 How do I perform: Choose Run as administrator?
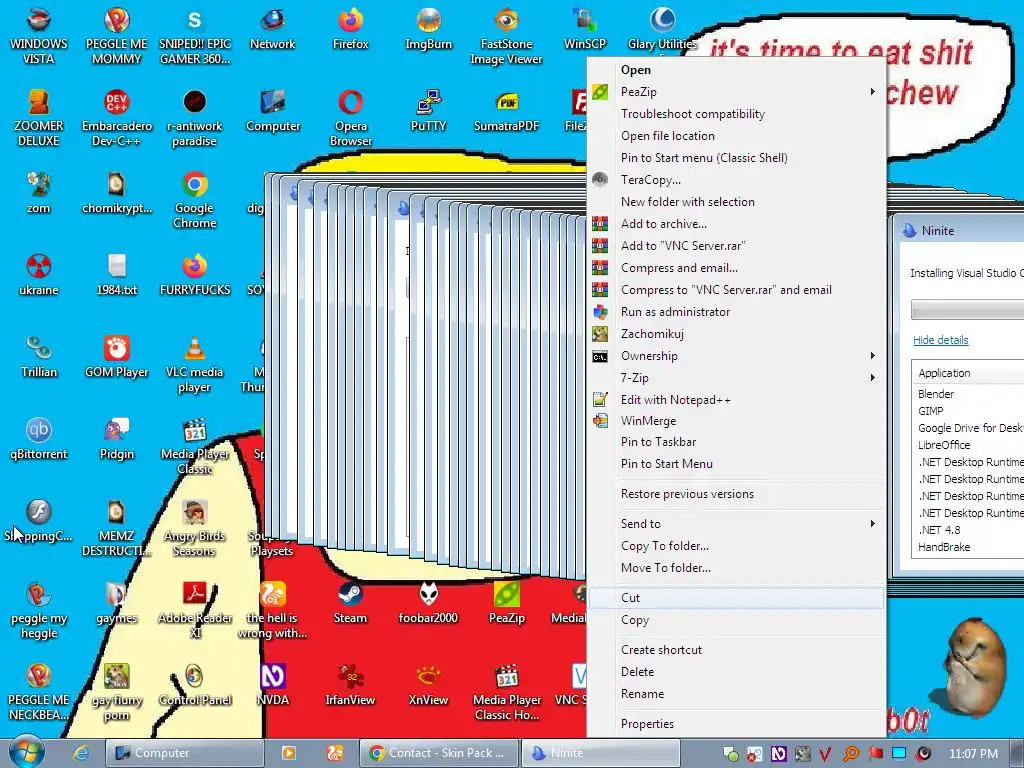tap(736, 312)
